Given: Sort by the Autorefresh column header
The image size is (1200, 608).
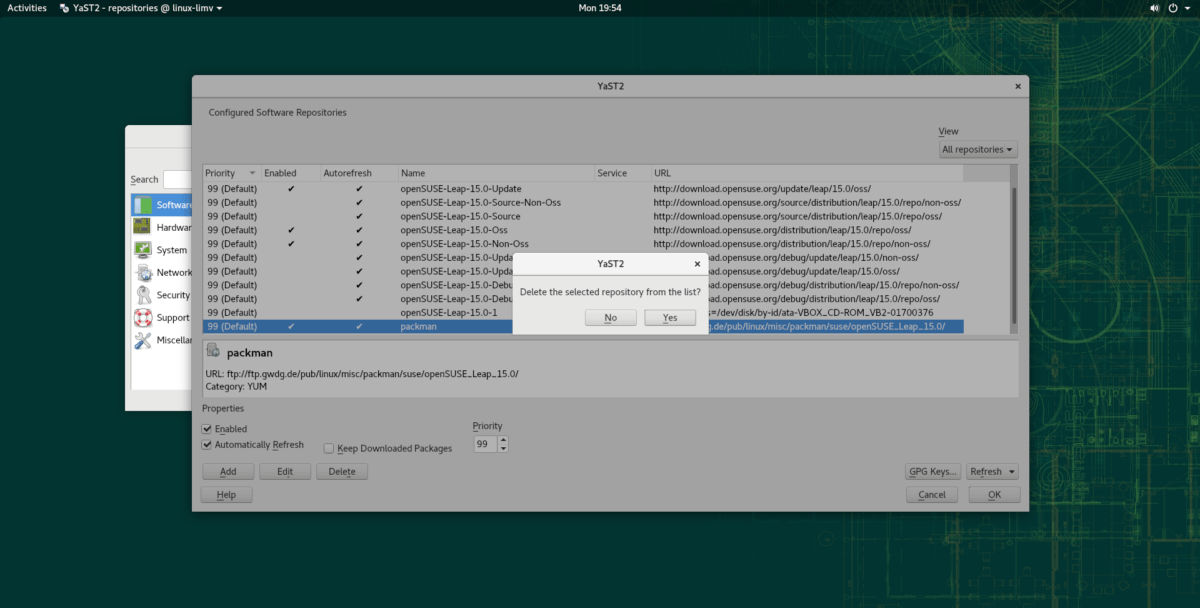Looking at the screenshot, I should pos(359,173).
